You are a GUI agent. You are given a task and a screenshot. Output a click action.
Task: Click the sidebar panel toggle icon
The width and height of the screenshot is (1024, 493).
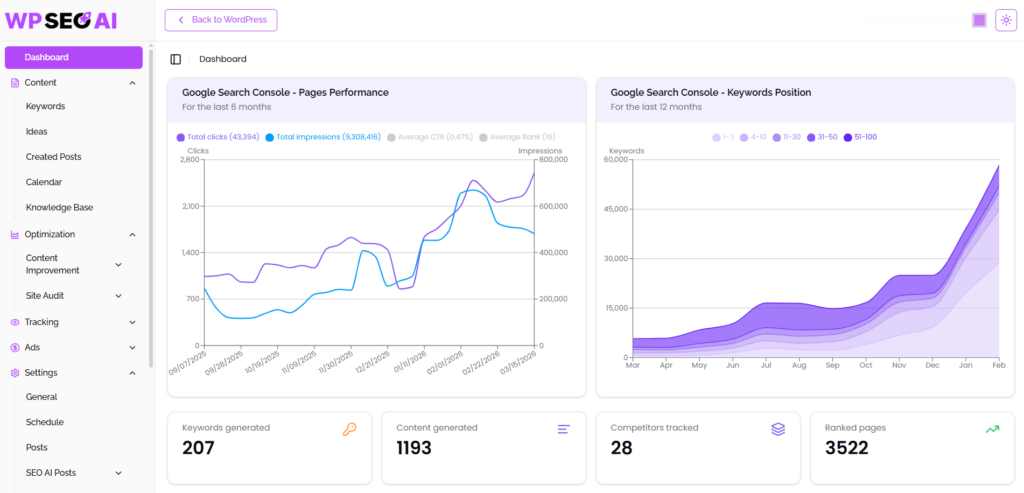point(176,59)
